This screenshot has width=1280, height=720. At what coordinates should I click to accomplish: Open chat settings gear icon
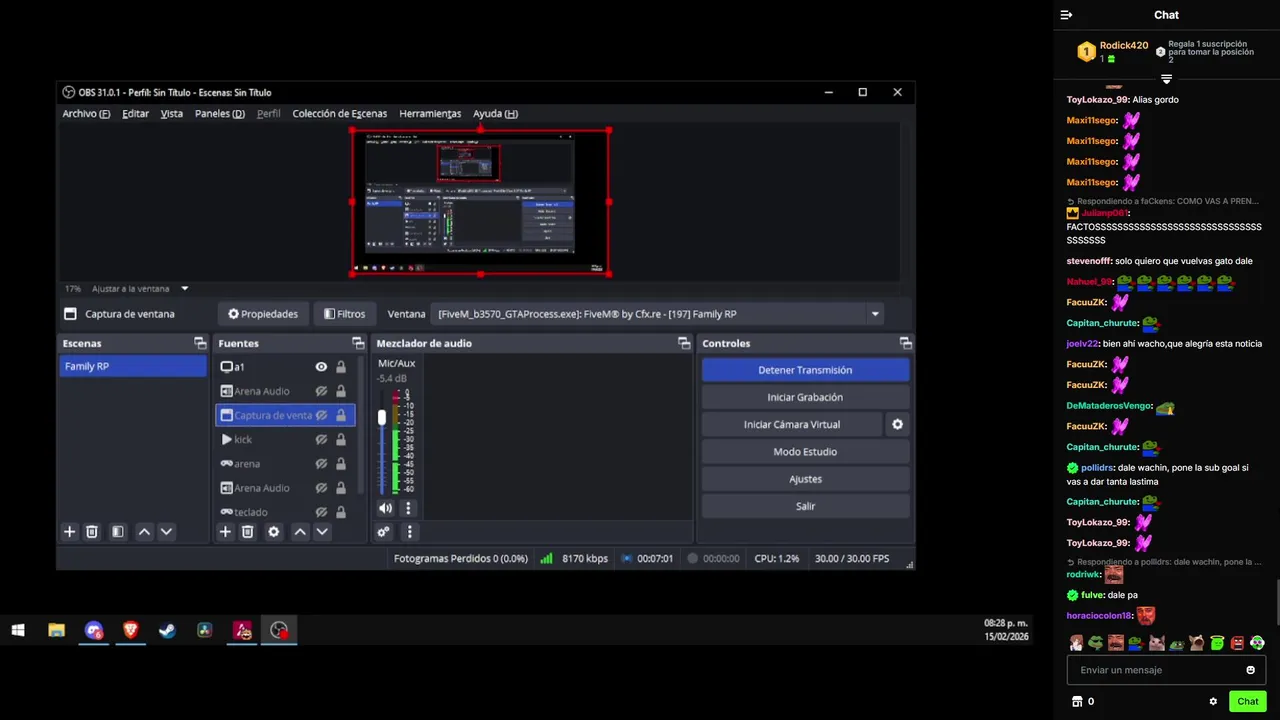pyautogui.click(x=1213, y=701)
